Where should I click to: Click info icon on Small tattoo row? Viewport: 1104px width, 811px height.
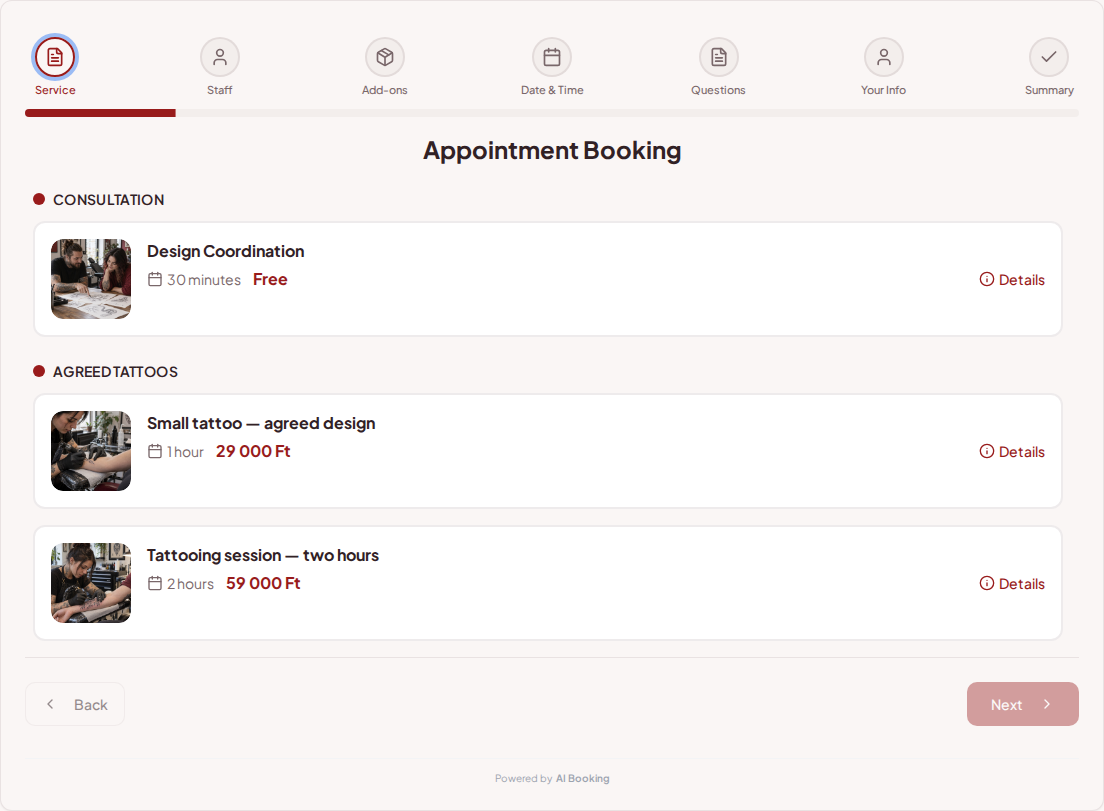click(986, 451)
